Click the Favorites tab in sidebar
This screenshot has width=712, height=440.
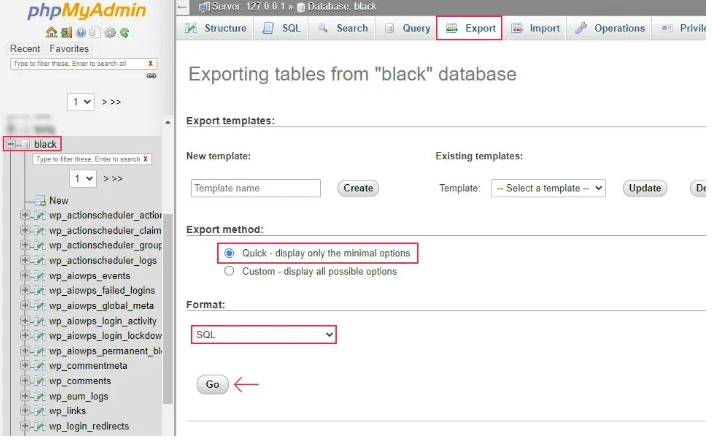click(x=69, y=48)
